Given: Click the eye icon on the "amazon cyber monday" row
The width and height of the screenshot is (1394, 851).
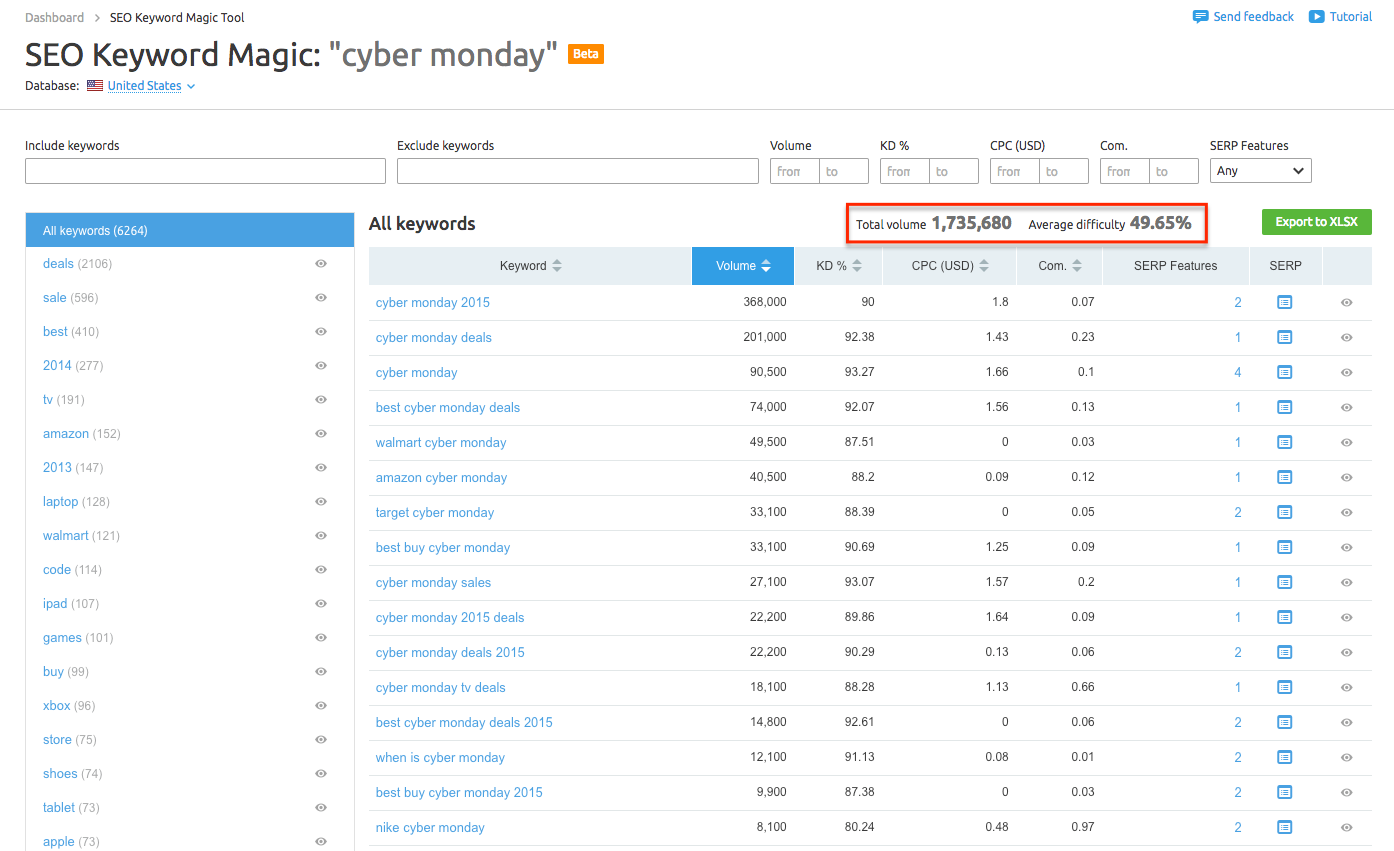Looking at the screenshot, I should [1347, 477].
